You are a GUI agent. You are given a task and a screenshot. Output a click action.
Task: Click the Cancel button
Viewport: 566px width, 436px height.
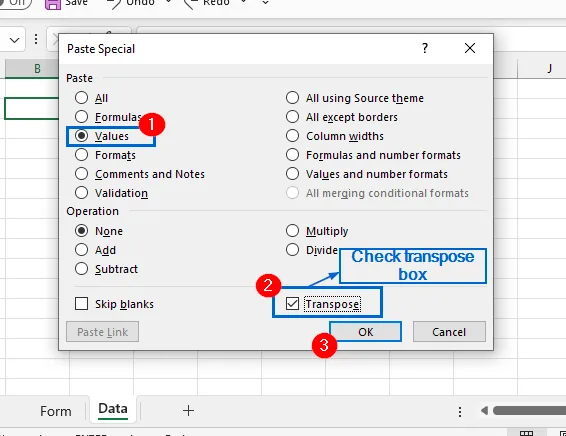tap(449, 332)
